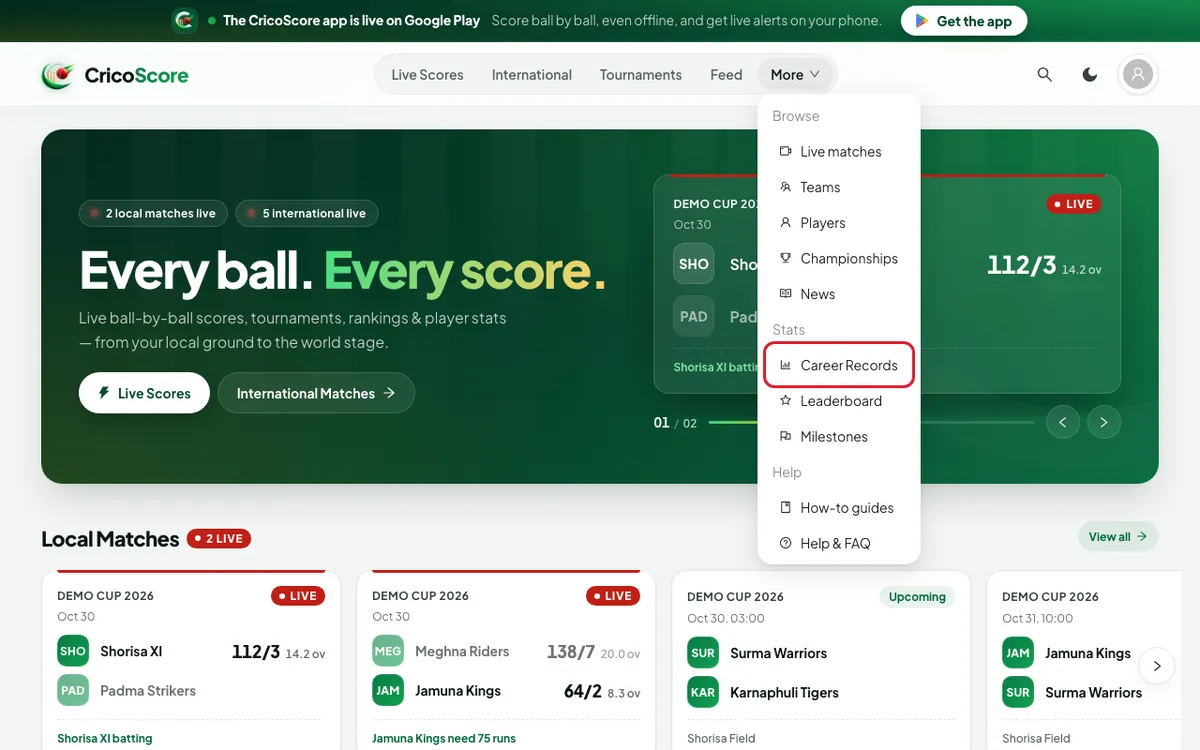Click the Upcoming status badge
The image size is (1200, 750).
[x=917, y=597]
